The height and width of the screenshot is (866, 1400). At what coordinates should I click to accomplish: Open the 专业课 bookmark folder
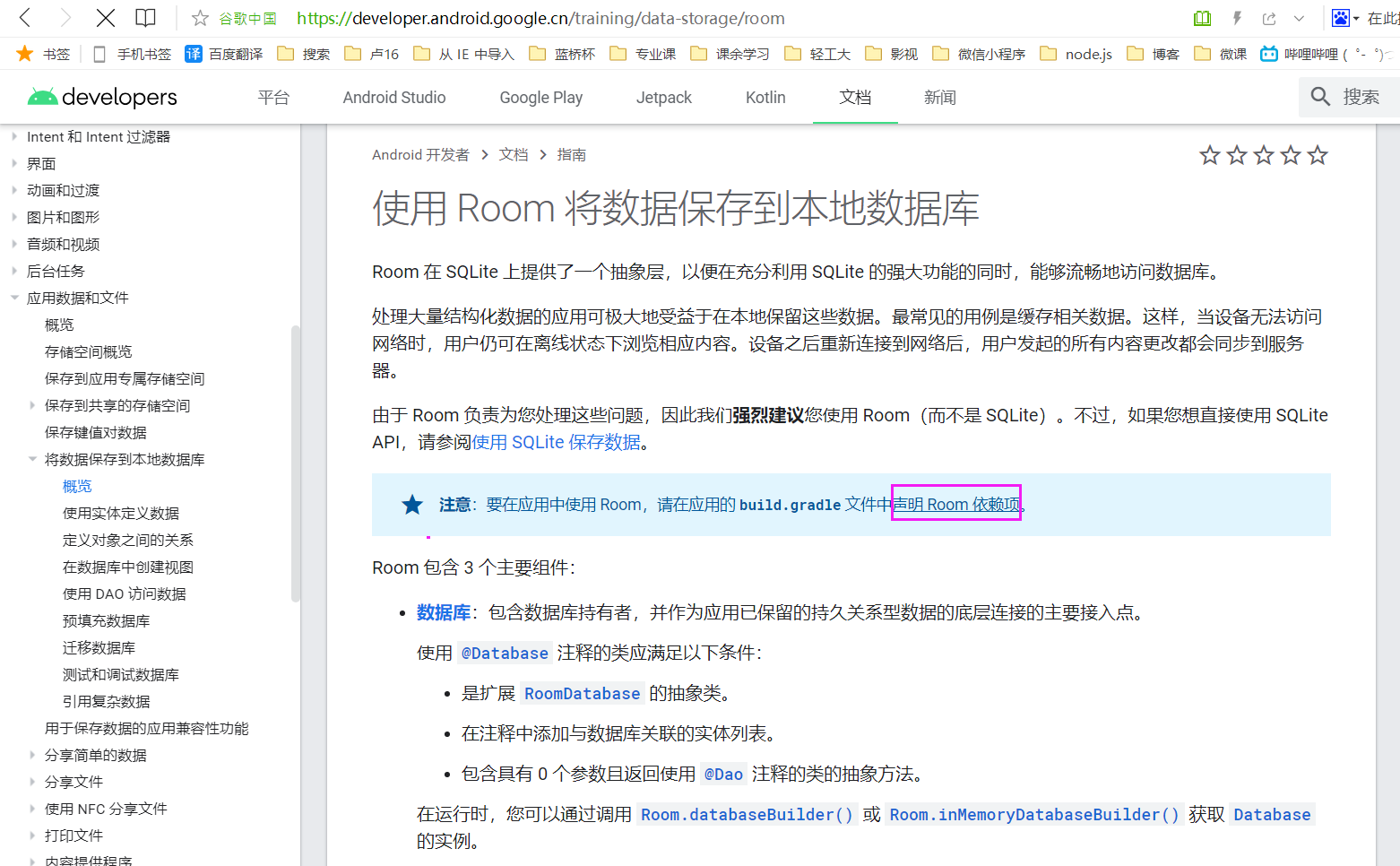pyautogui.click(x=644, y=54)
